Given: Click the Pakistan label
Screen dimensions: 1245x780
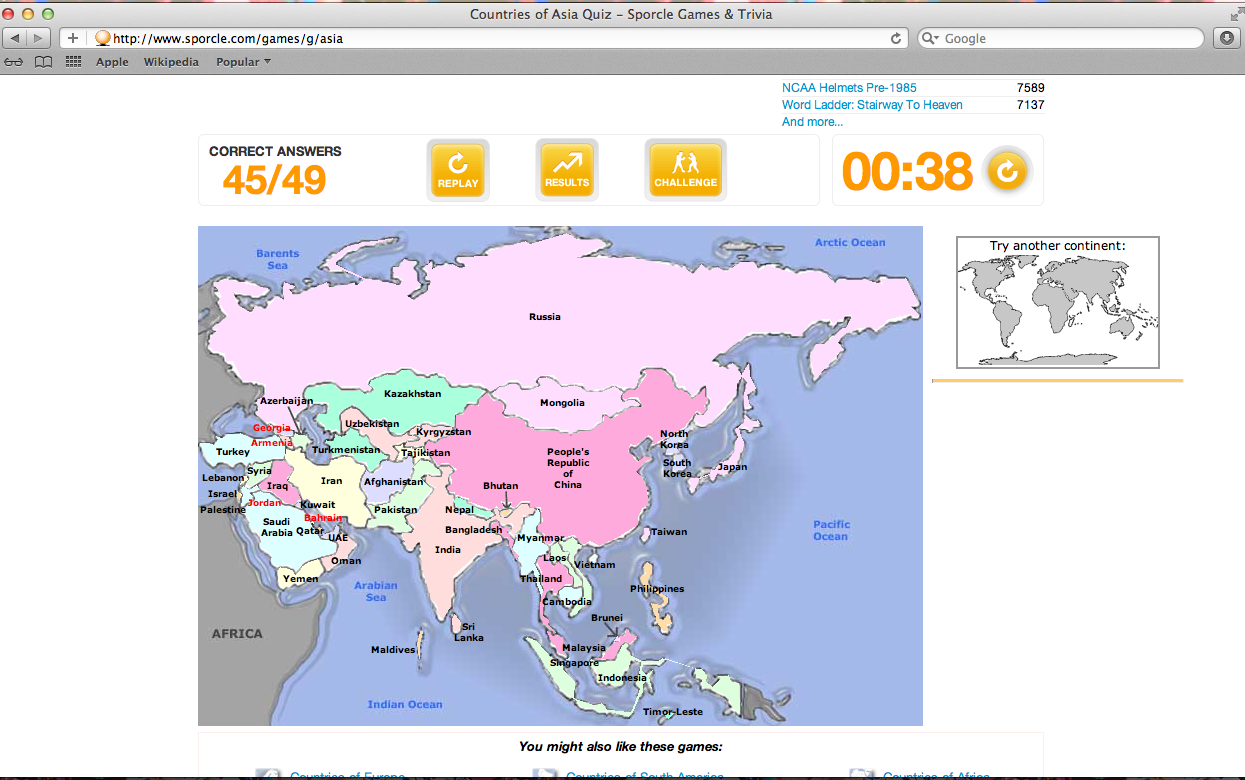Looking at the screenshot, I should coord(396,510).
